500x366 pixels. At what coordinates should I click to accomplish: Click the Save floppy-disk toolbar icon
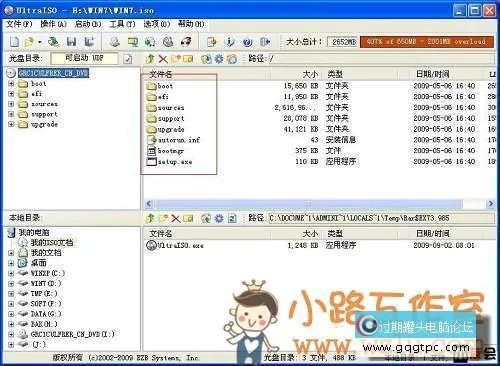(x=71, y=42)
